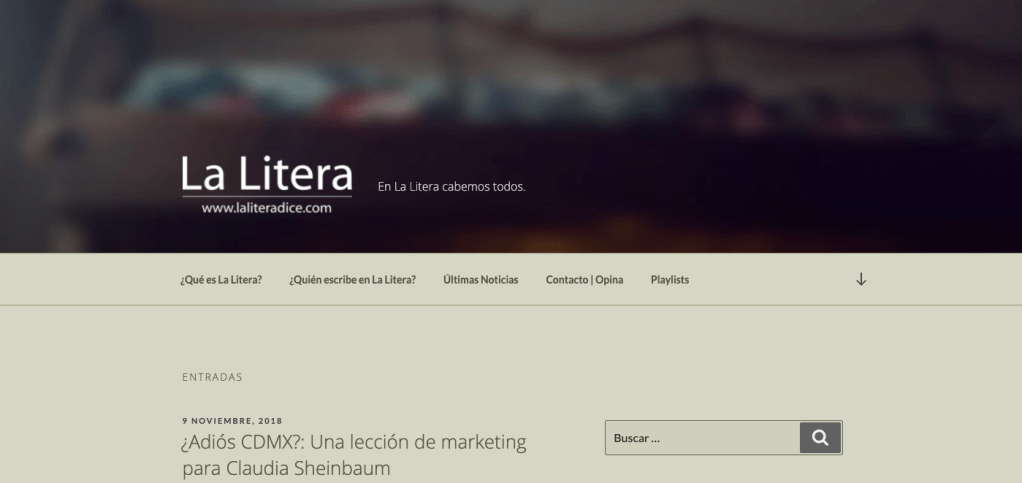Go to Últimas Noticias
The width and height of the screenshot is (1022, 483).
pyautogui.click(x=480, y=280)
